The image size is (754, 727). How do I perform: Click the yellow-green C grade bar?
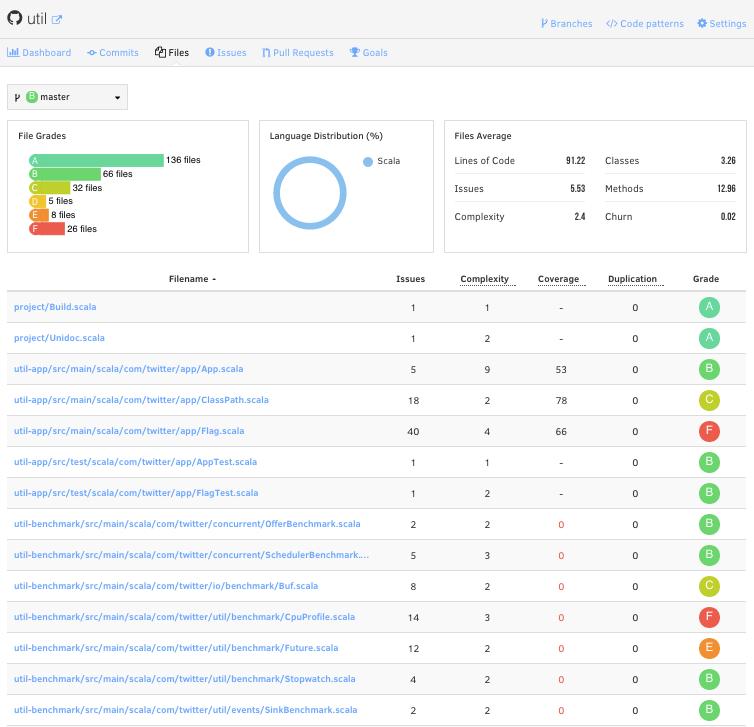tap(50, 188)
